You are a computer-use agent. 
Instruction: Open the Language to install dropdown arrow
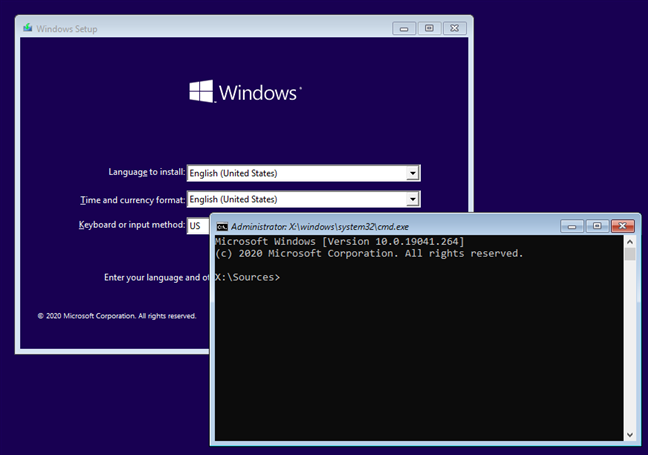(412, 173)
